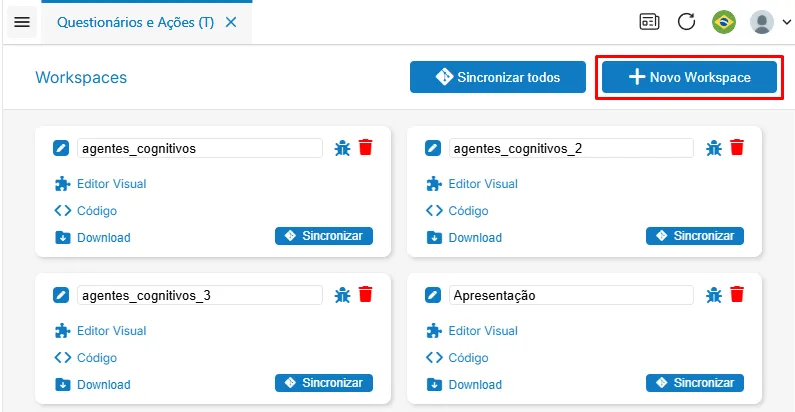Delete the agentes_cognitivos_2 workspace with trash icon

(737, 147)
